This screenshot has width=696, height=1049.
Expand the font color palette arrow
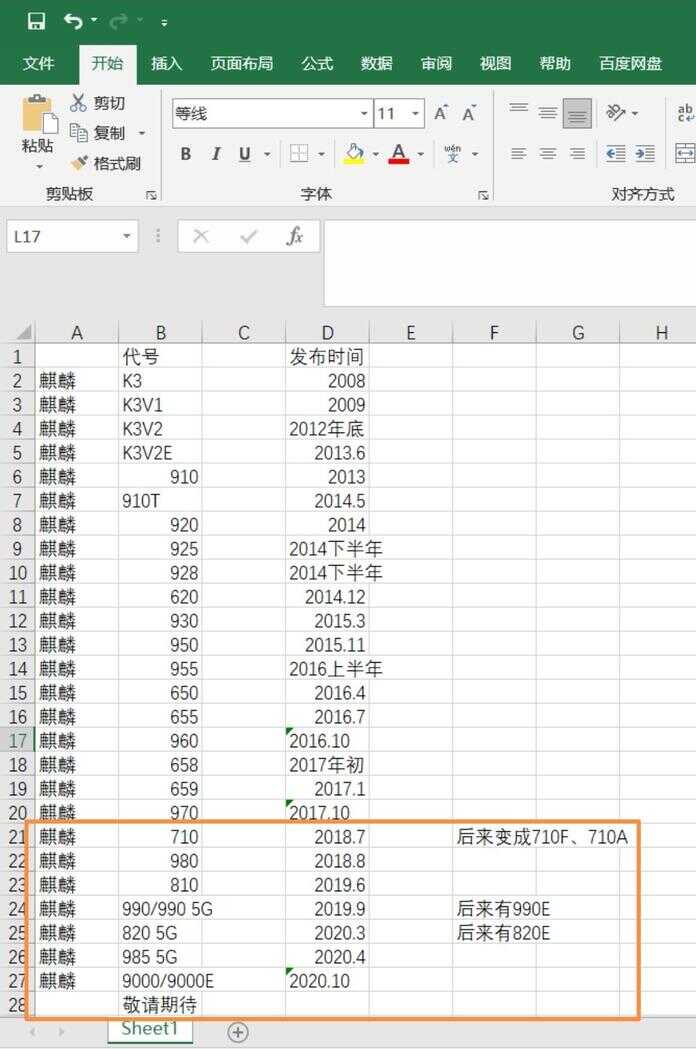pyautogui.click(x=420, y=155)
